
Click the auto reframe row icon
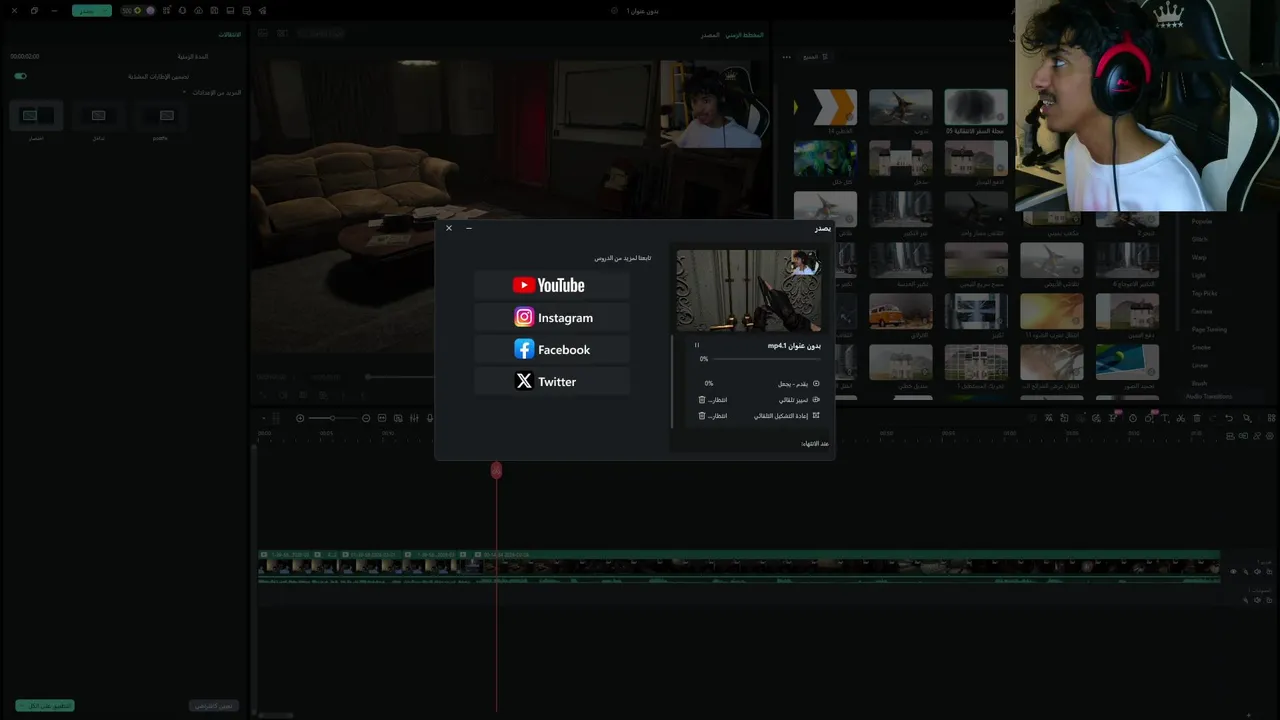point(816,415)
